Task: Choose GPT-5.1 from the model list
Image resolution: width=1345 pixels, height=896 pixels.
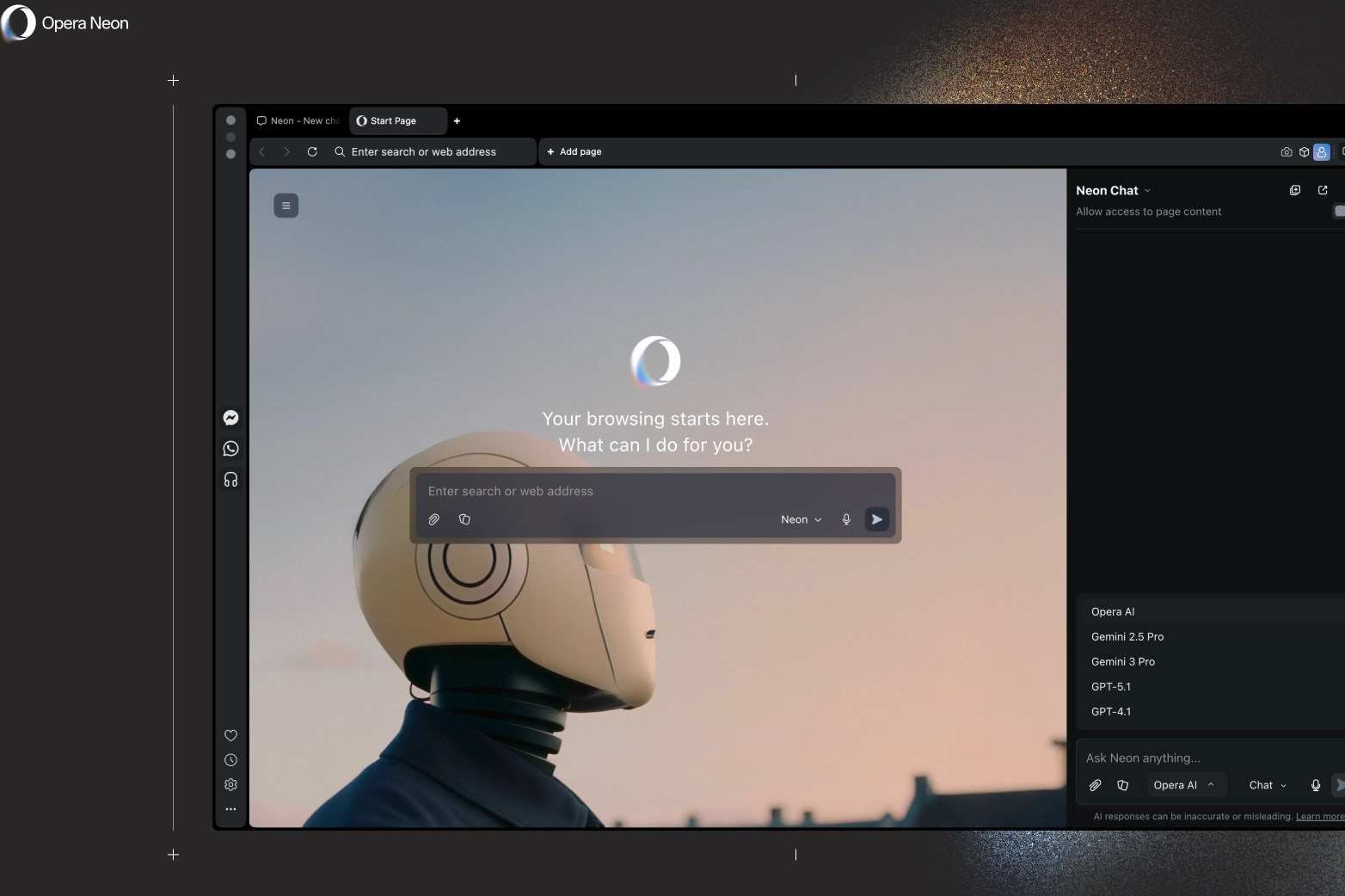Action: point(1111,686)
